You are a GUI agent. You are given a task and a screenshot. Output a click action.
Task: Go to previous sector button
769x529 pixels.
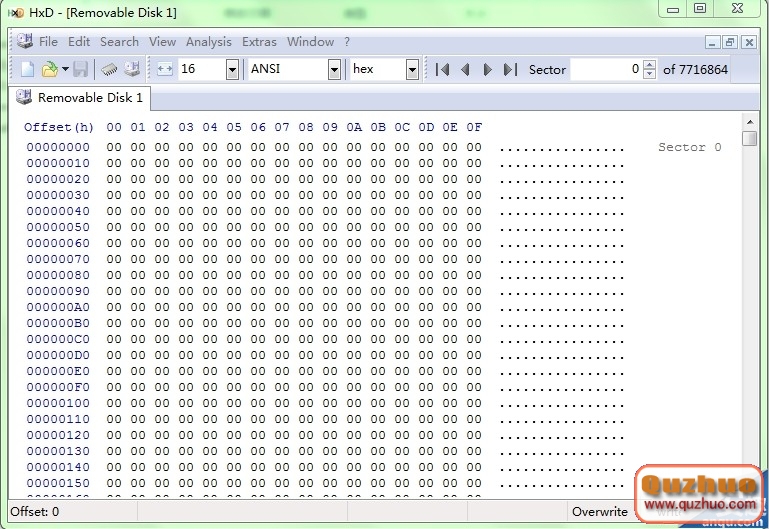tap(465, 70)
